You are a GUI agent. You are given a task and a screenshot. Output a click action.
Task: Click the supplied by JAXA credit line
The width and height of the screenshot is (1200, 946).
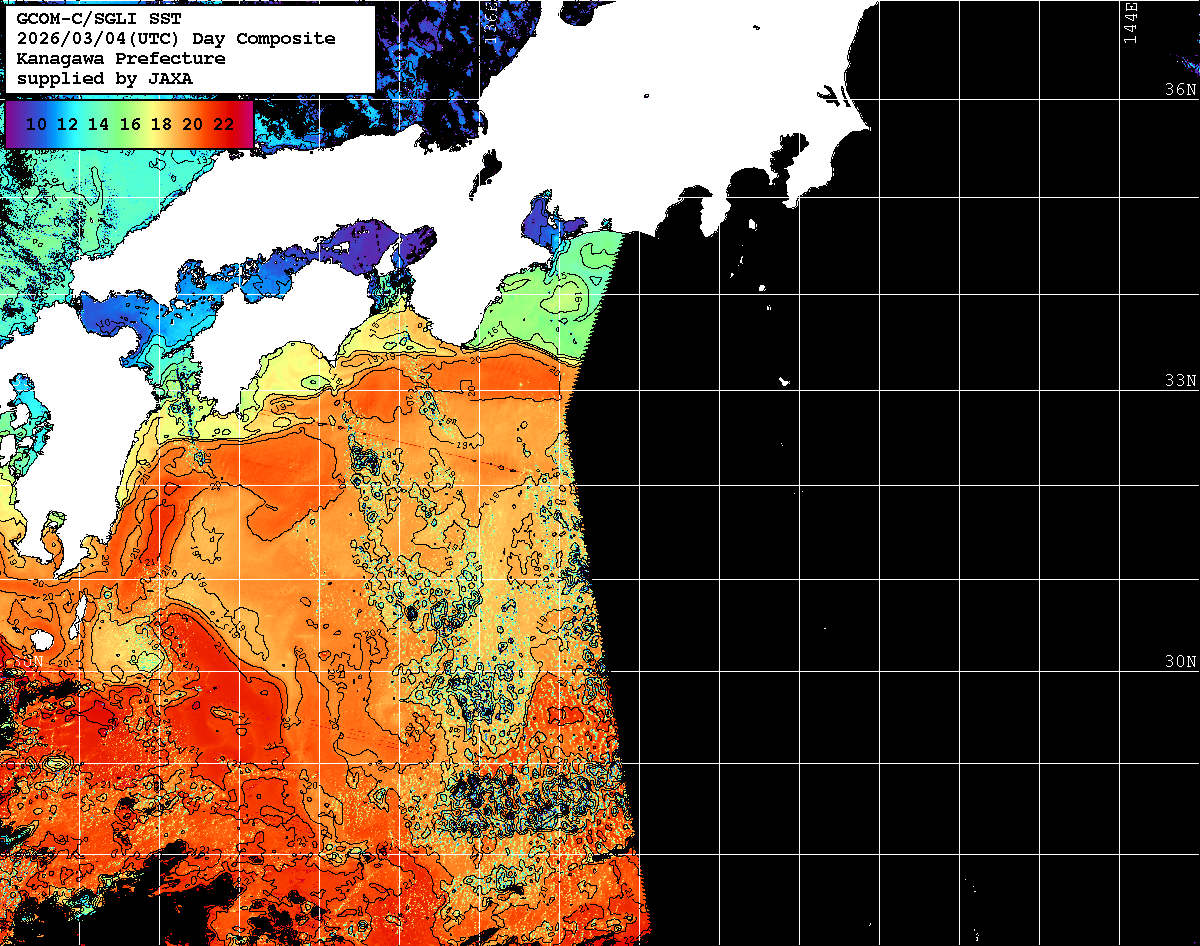point(104,78)
